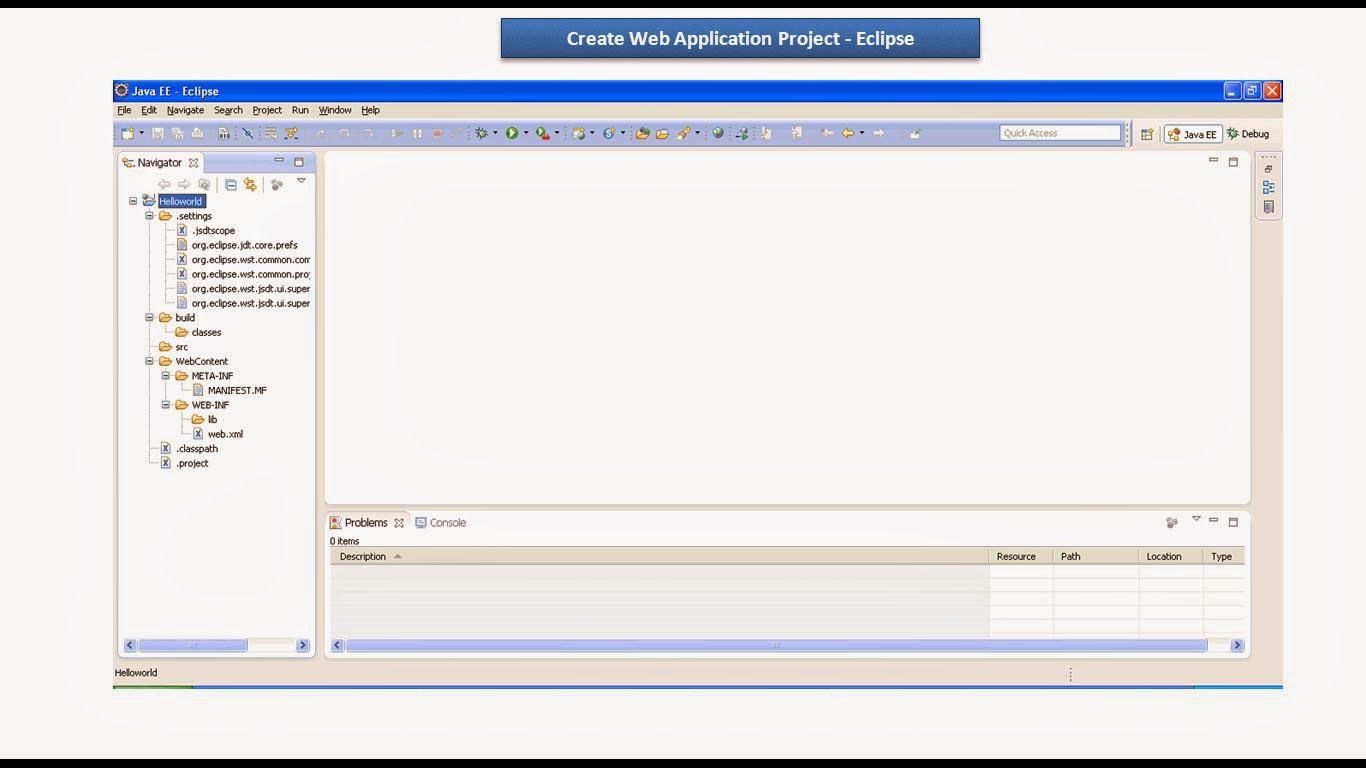Collapse All in the Navigator toolbar
The image size is (1366, 768).
[x=232, y=184]
